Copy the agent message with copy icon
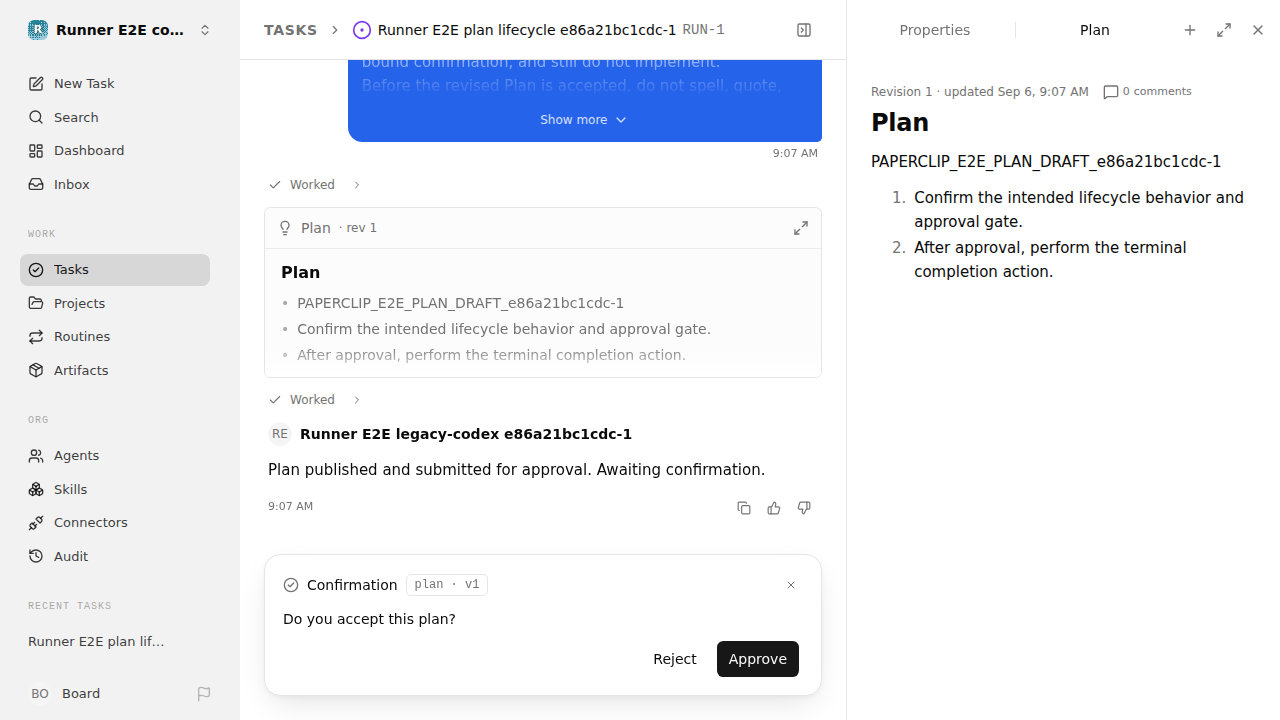The height and width of the screenshot is (720, 1280). (x=744, y=508)
